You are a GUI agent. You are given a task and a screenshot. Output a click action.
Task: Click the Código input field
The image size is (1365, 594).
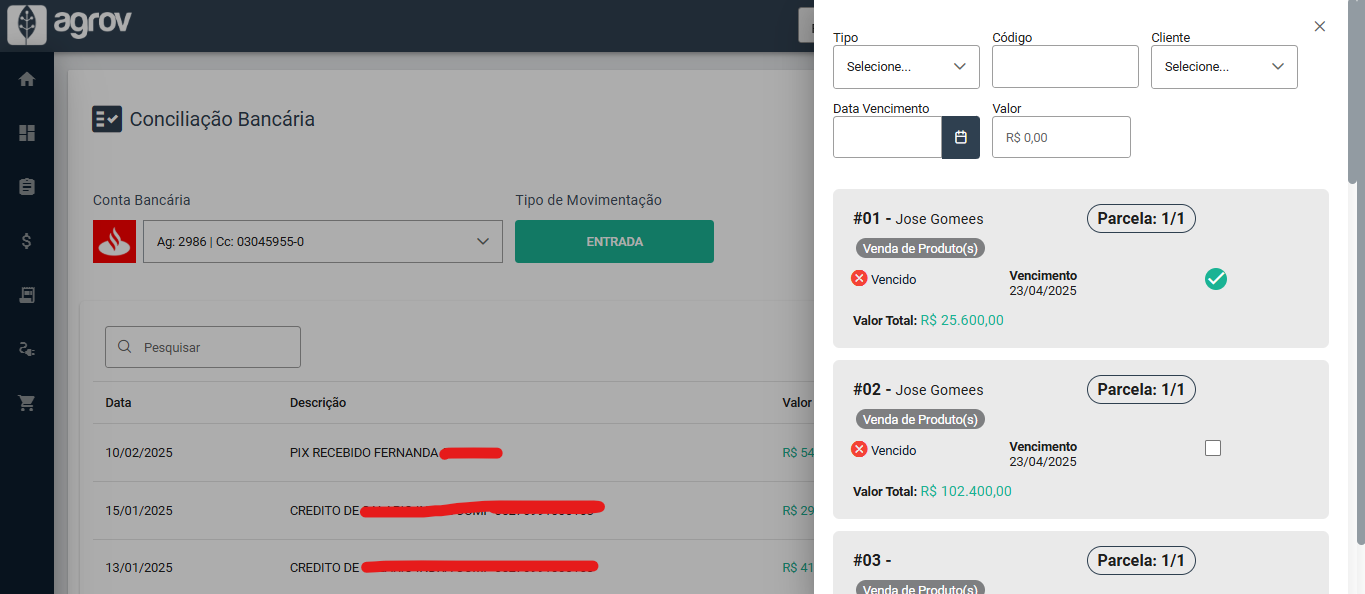click(x=1065, y=67)
